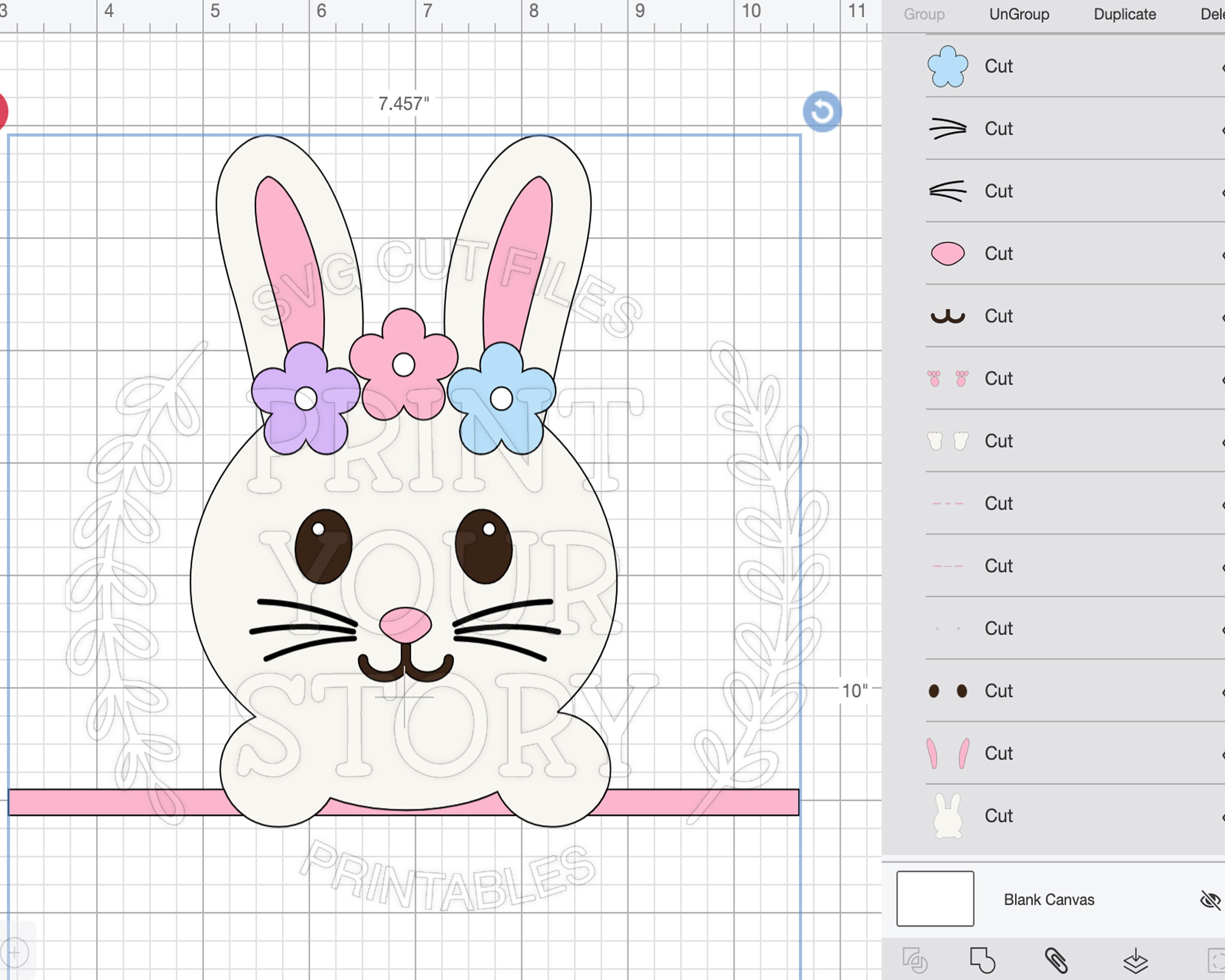Select the white paws layer thumbnail
Screen dimensions: 1225x980
tap(948, 441)
